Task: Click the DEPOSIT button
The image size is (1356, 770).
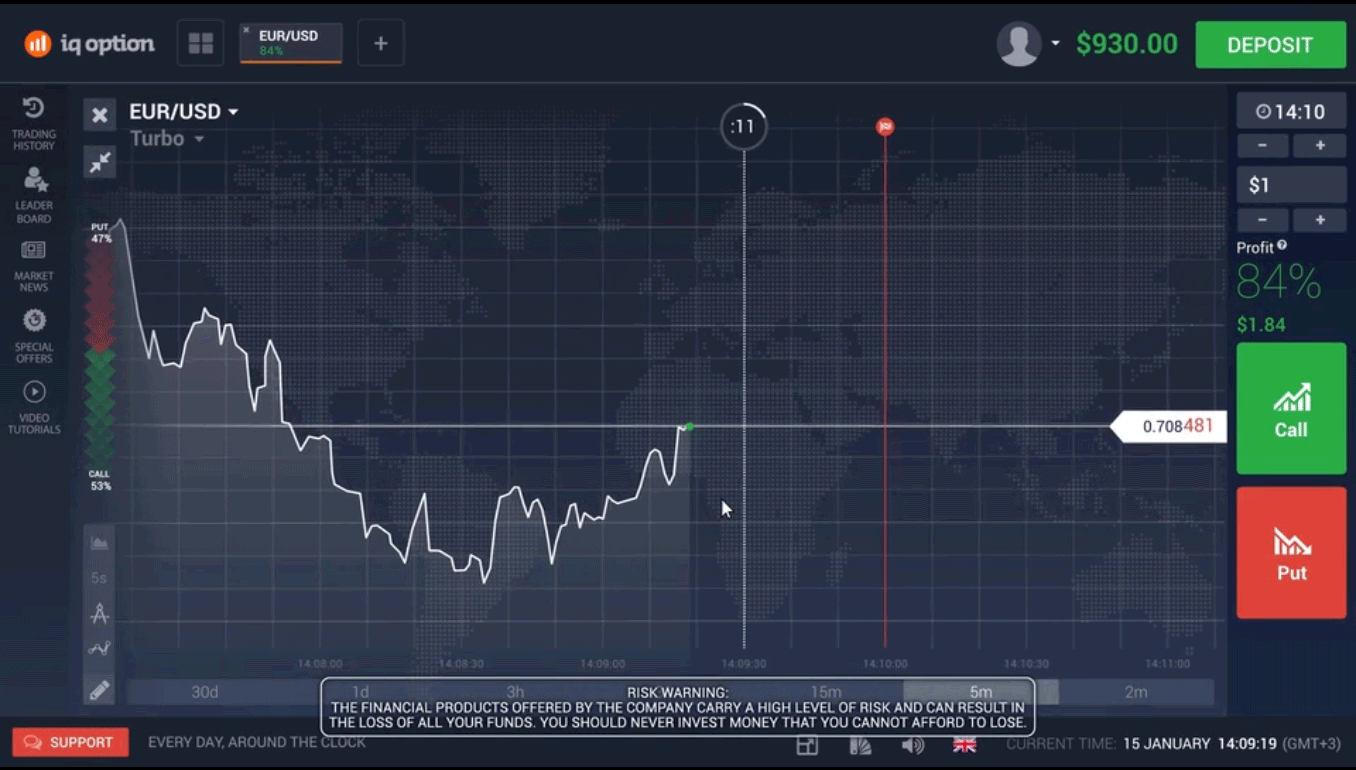Action: tap(1270, 45)
